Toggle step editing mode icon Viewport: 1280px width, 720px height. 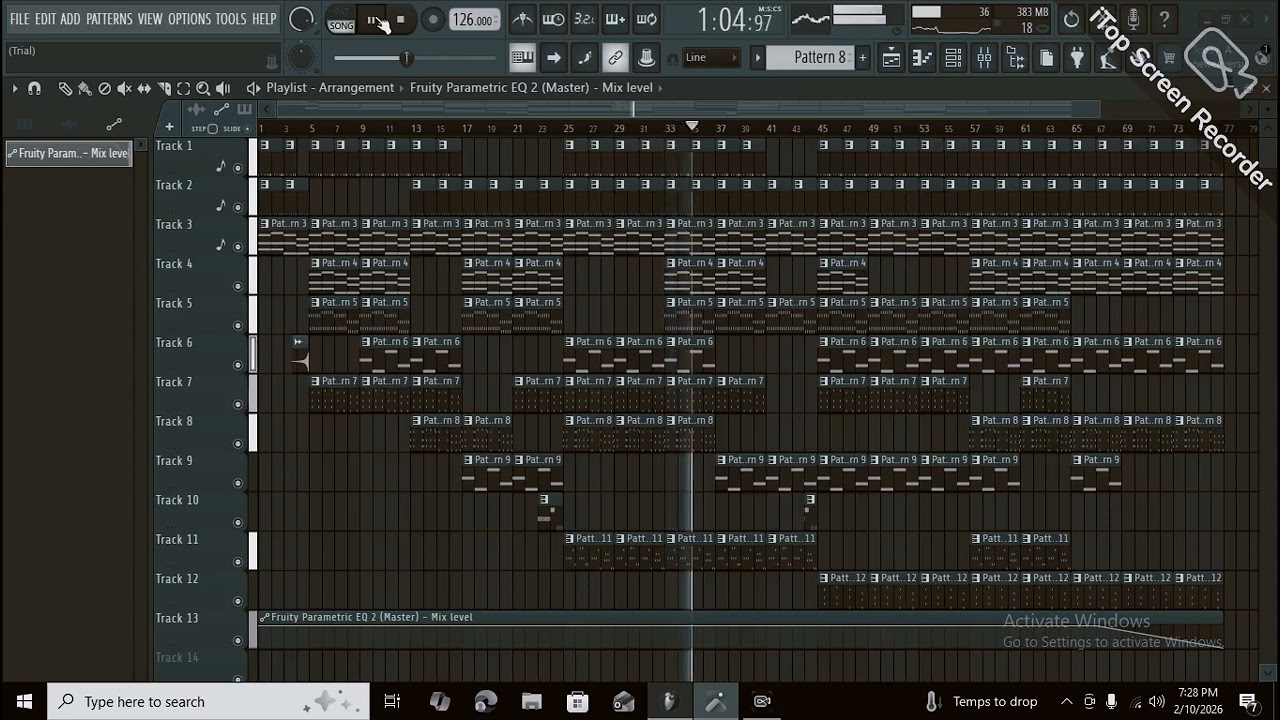click(x=584, y=58)
